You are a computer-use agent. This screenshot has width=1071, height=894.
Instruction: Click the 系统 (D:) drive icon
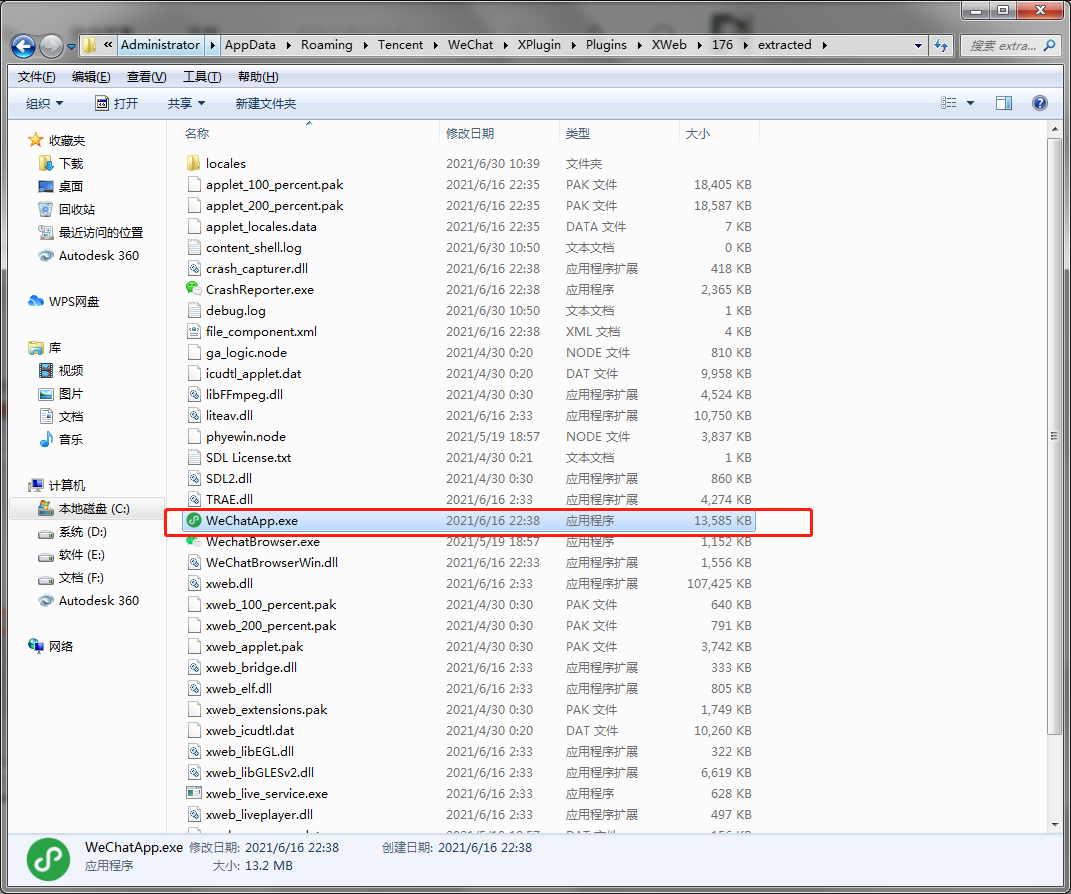46,532
